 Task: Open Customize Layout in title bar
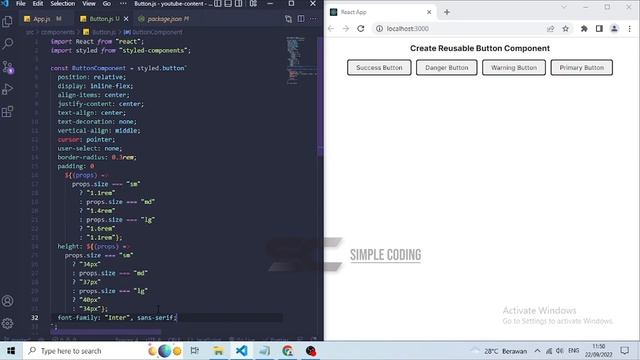point(253,4)
